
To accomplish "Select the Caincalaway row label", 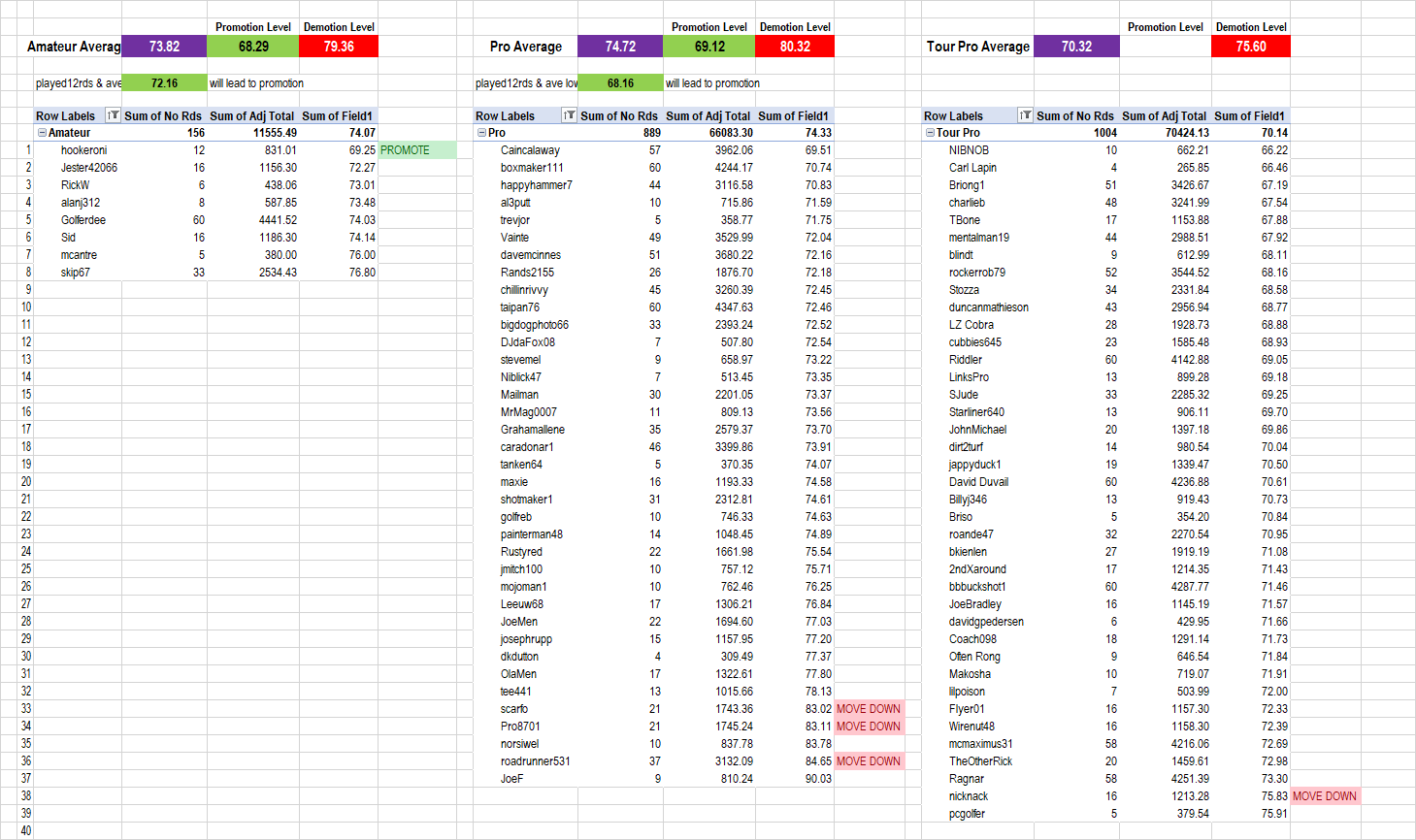I will [x=530, y=150].
